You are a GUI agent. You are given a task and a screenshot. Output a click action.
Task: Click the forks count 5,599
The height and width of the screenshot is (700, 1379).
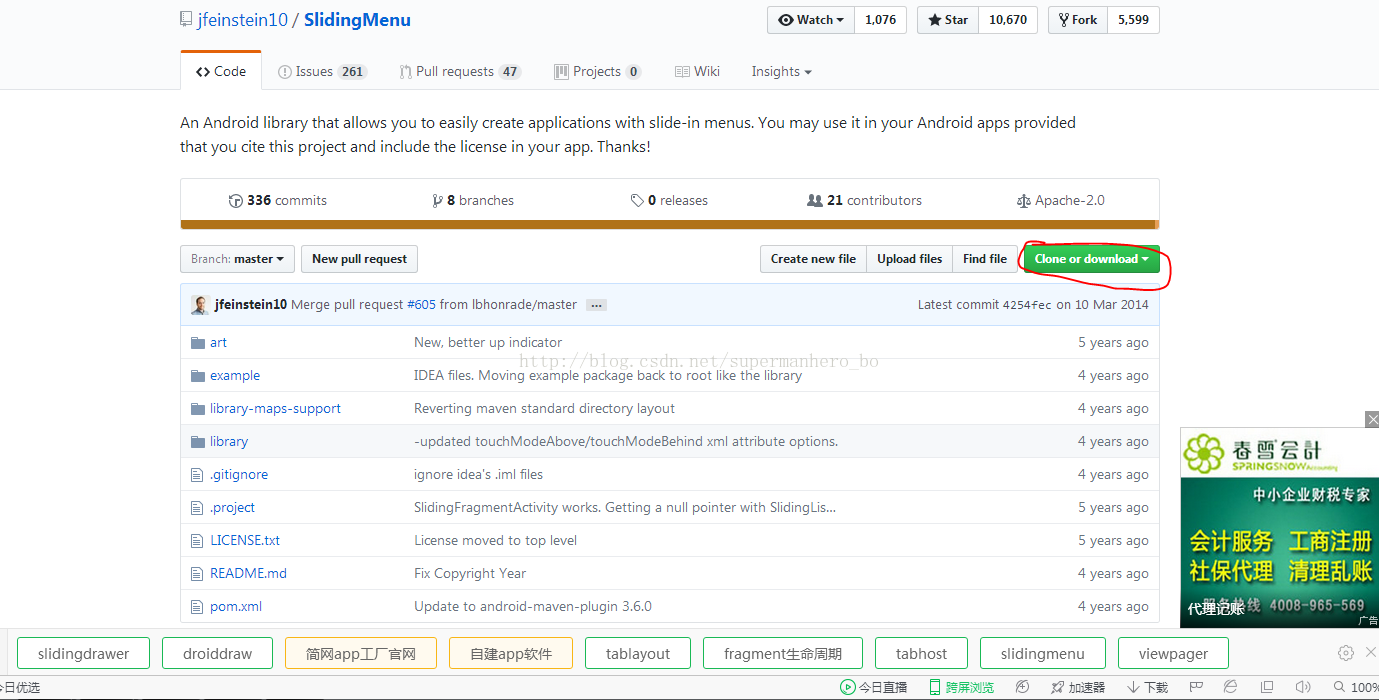[x=1134, y=20]
